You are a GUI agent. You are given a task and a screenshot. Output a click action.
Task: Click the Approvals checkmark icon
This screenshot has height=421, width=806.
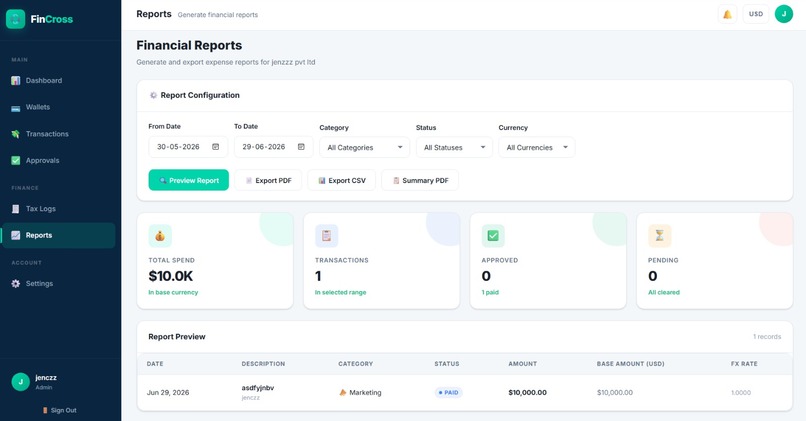[16, 160]
